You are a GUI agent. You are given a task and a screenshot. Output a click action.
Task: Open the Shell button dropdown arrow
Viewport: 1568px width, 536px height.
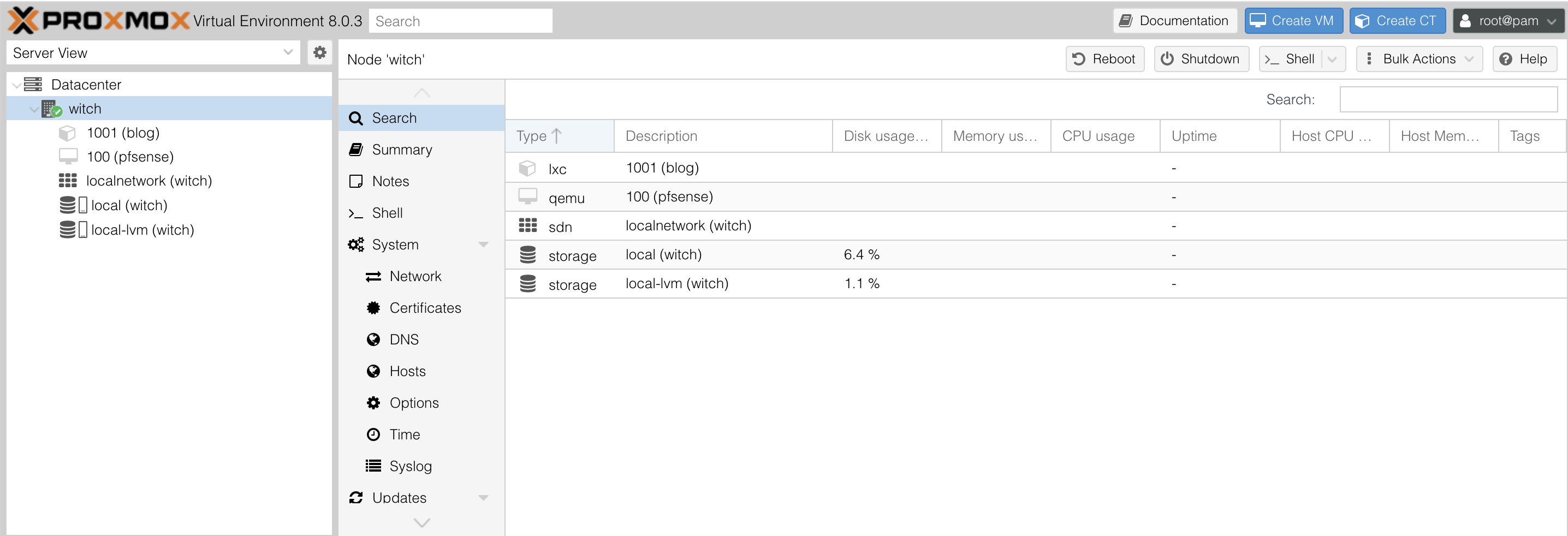1333,59
